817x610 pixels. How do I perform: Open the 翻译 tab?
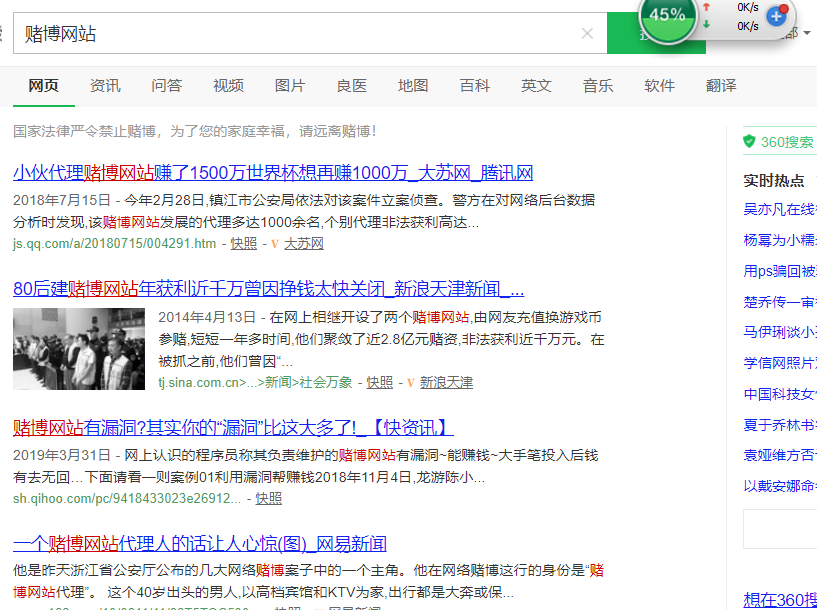(721, 85)
